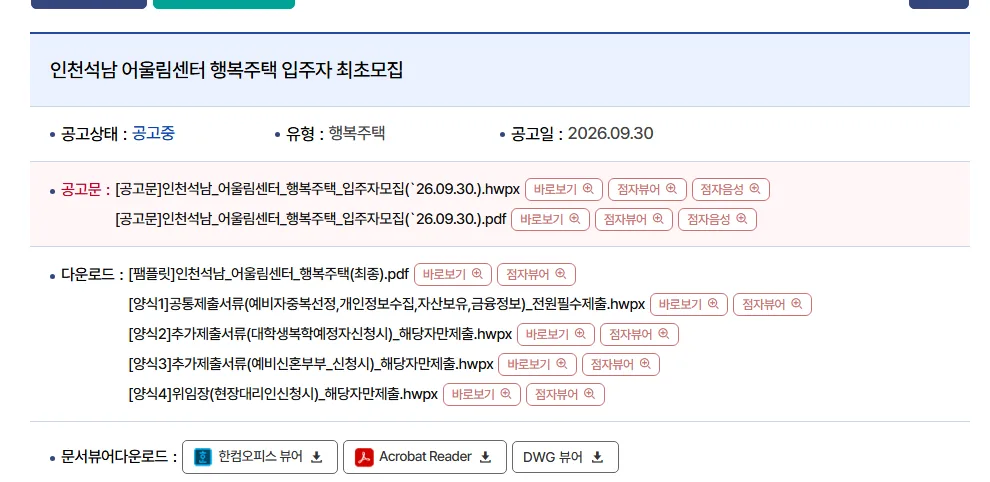Click 바로보기 for 양식1 공통제출서류
The width and height of the screenshot is (990, 482).
pyautogui.click(x=689, y=304)
